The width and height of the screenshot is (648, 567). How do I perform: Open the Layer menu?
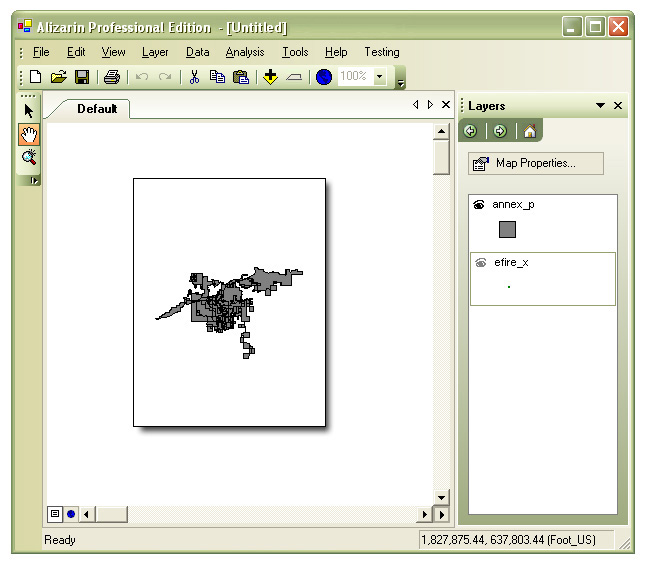click(x=155, y=52)
